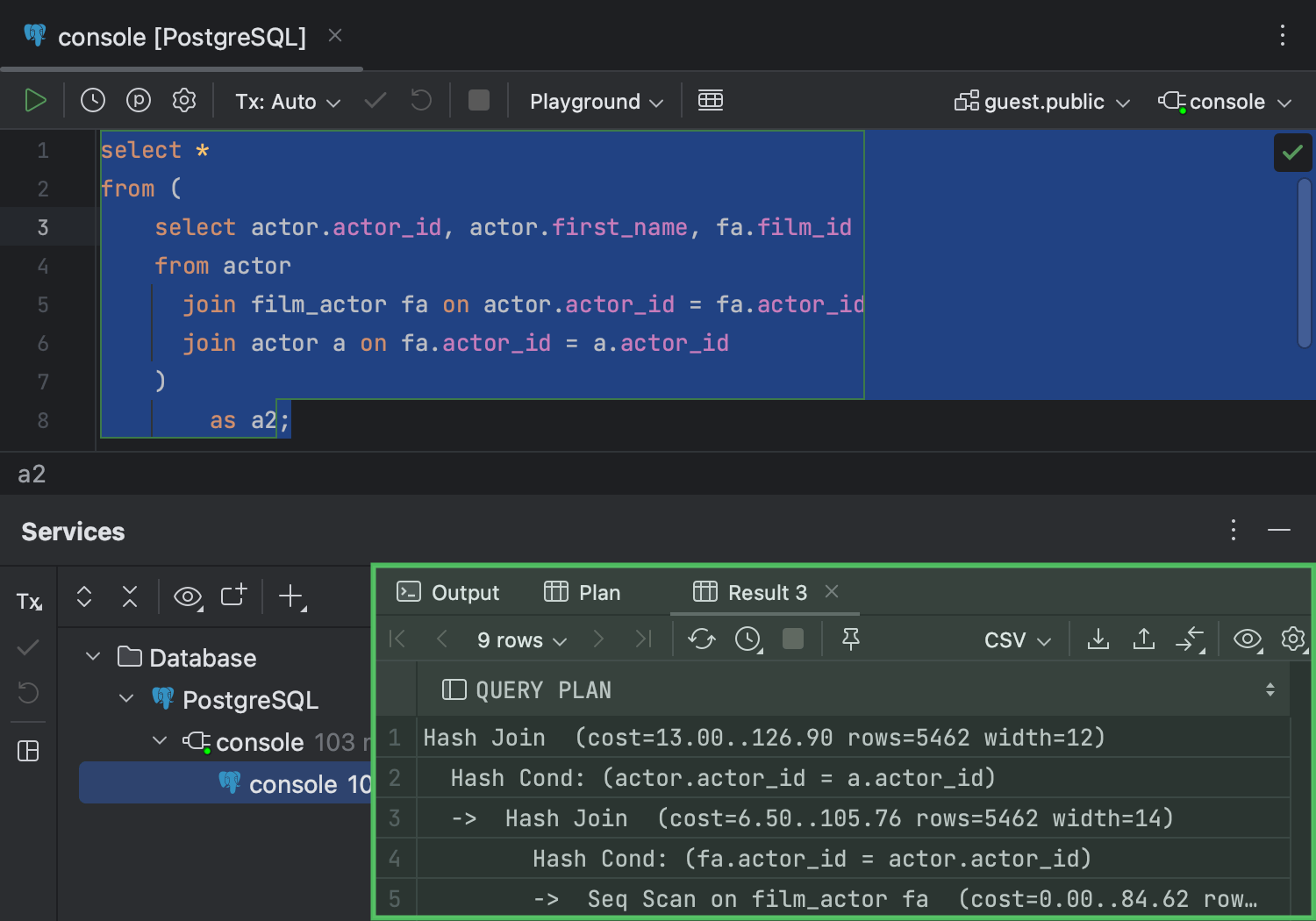1316x921 pixels.
Task: Export result data using the download icon
Action: [x=1098, y=639]
